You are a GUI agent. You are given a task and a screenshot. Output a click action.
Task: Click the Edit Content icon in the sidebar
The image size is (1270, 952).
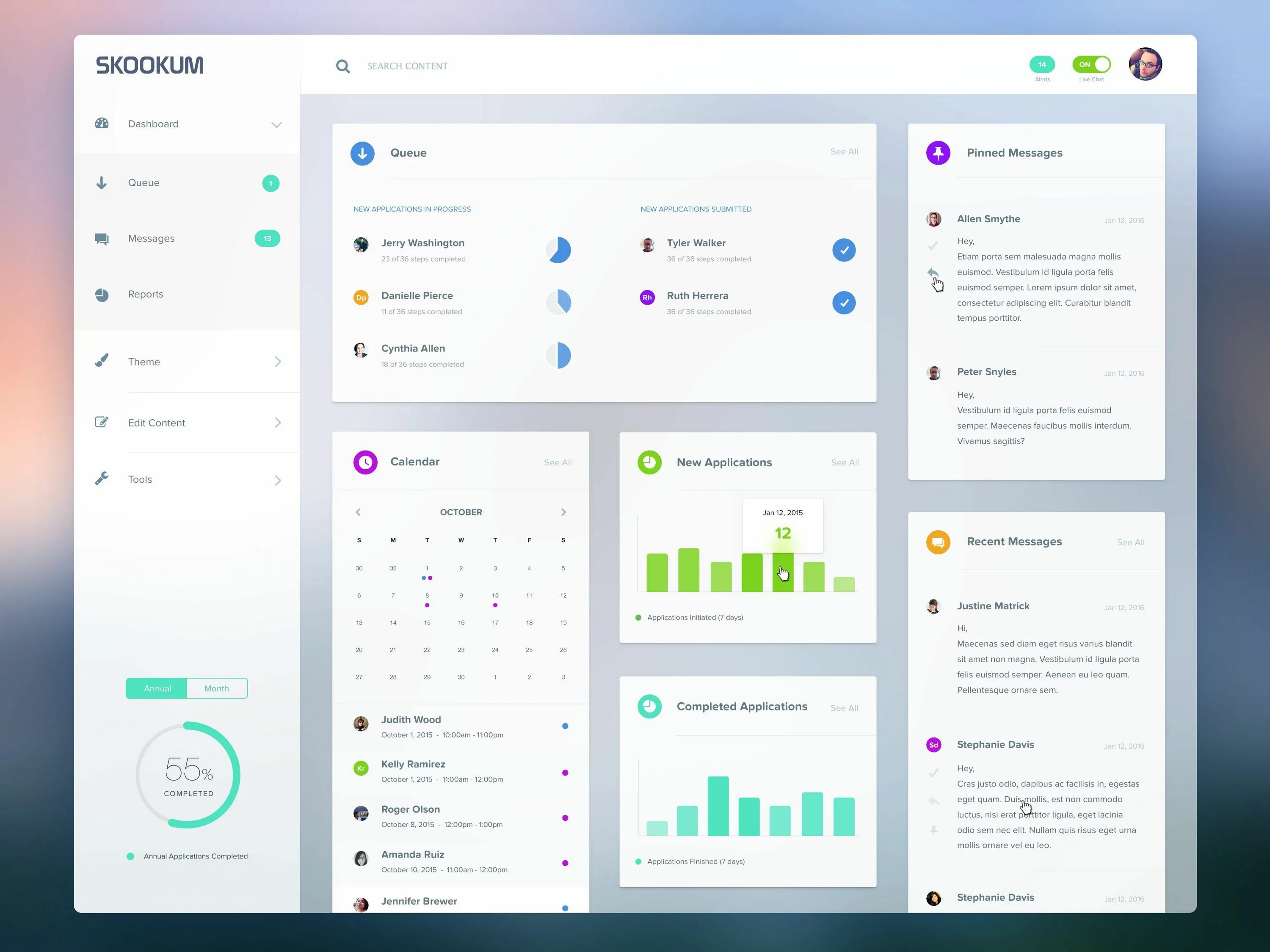102,422
